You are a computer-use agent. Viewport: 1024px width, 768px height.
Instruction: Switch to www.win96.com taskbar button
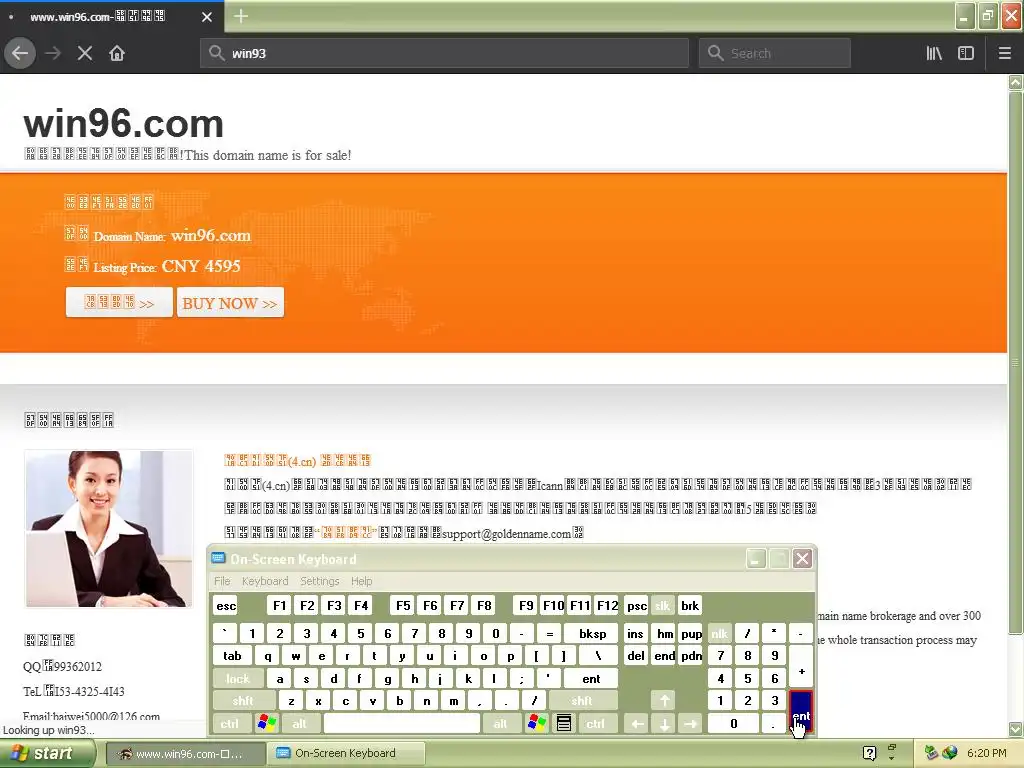pyautogui.click(x=185, y=754)
